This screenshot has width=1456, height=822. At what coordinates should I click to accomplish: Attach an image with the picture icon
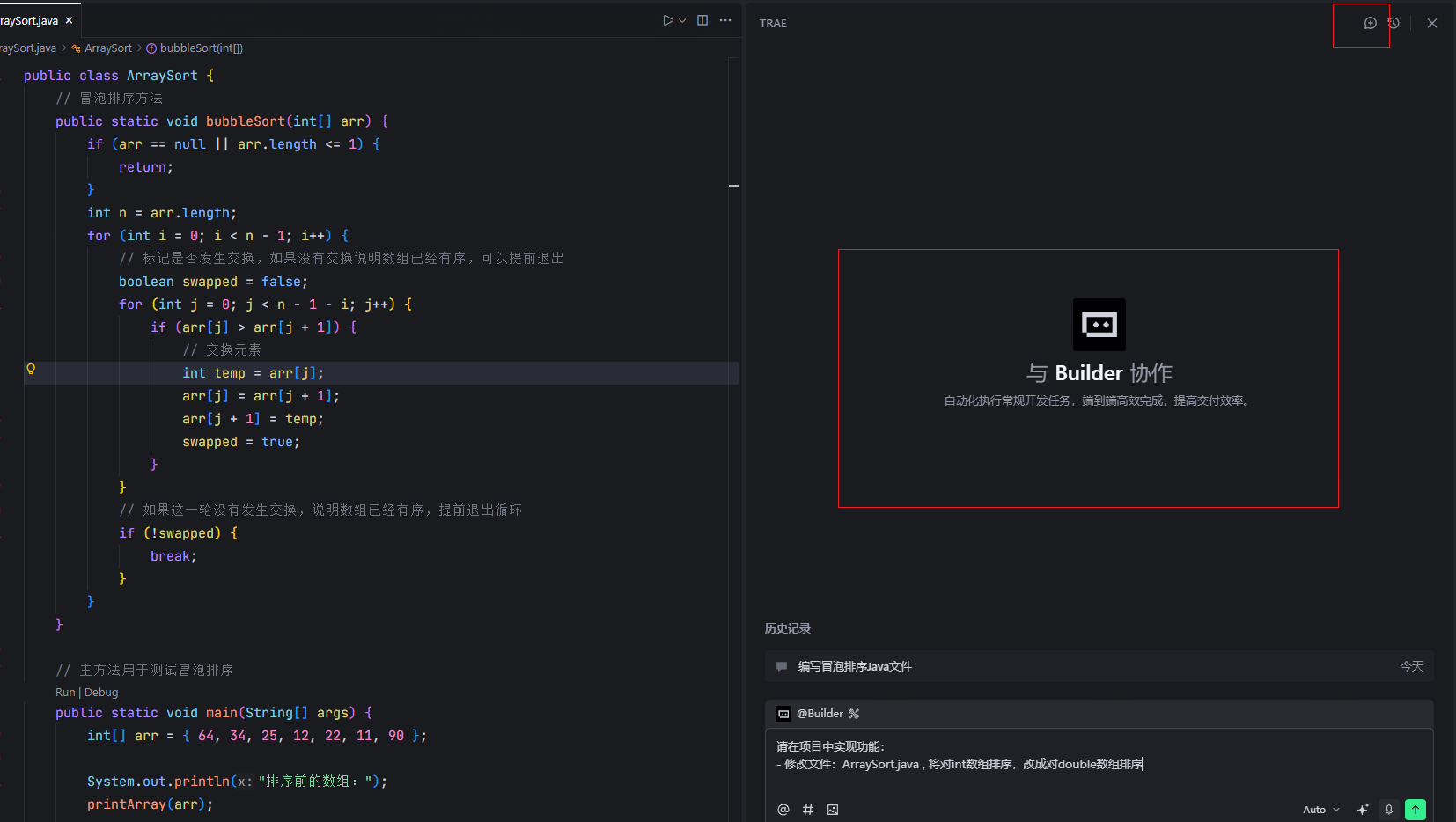pyautogui.click(x=833, y=810)
